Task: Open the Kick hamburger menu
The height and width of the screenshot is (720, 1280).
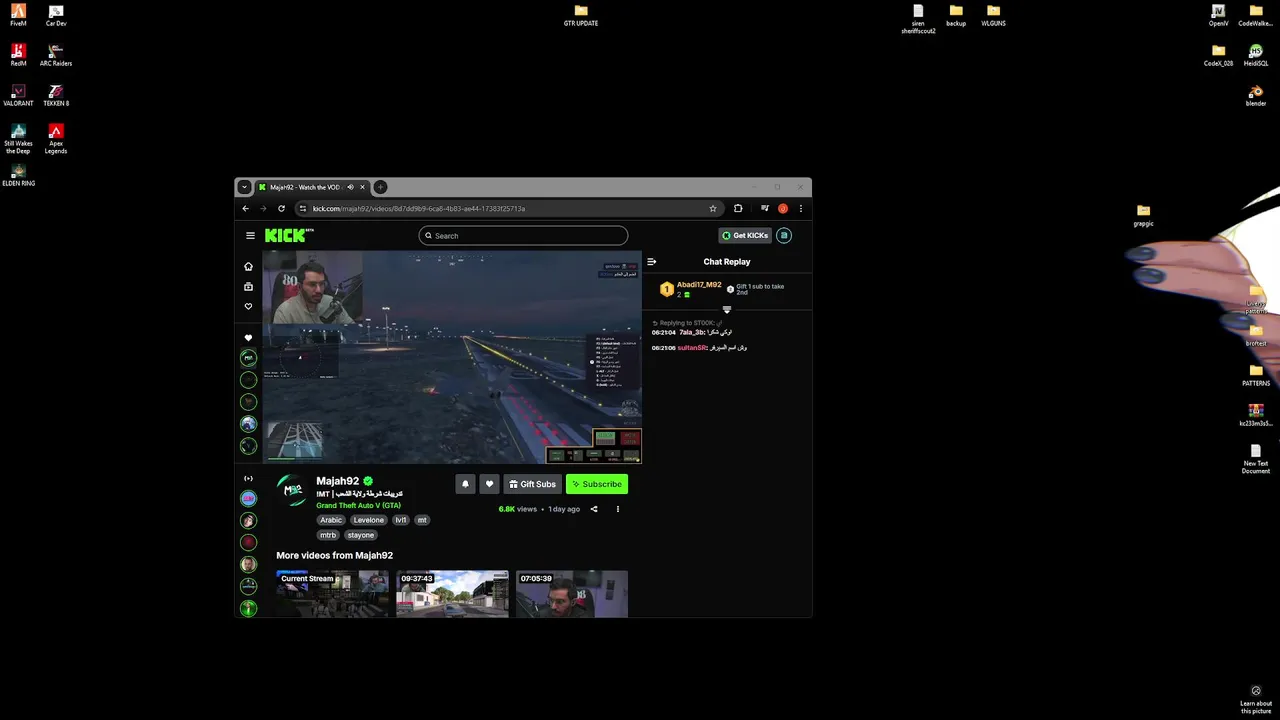Action: coord(250,236)
